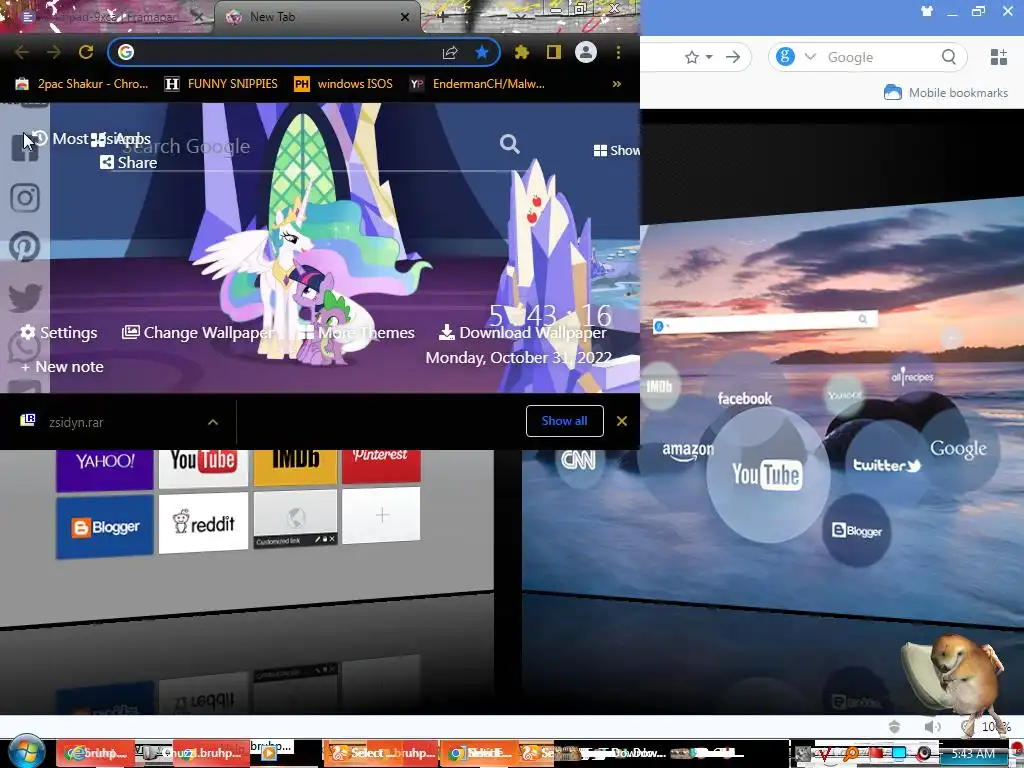Image resolution: width=1024 pixels, height=768 pixels.
Task: Click Show all downloads
Action: click(564, 421)
